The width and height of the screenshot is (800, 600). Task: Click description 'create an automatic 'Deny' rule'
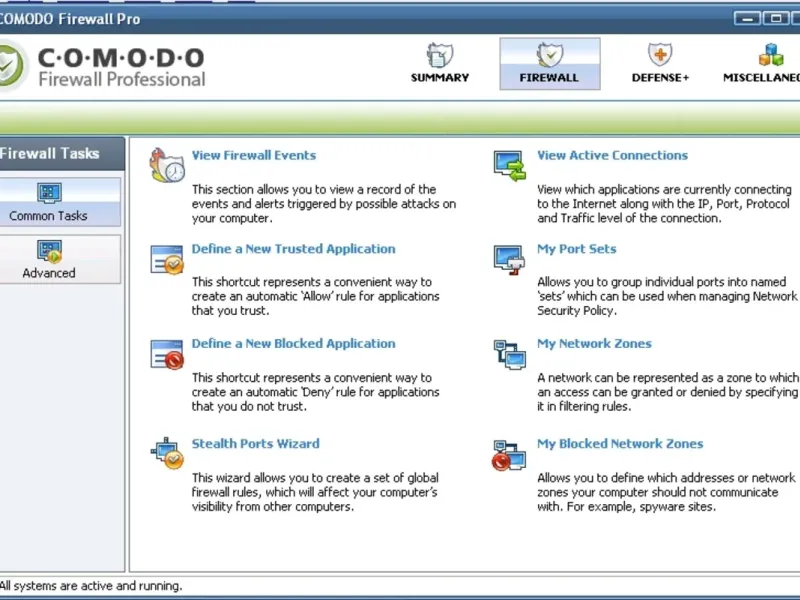pos(315,392)
